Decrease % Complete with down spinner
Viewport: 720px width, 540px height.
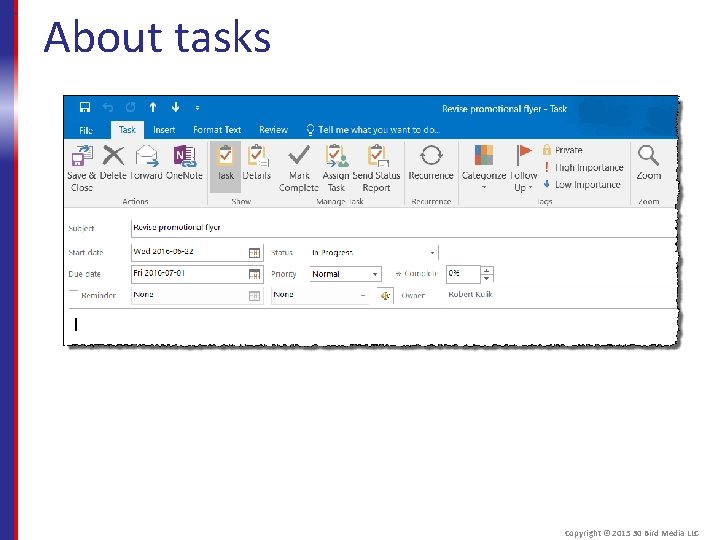click(x=487, y=278)
